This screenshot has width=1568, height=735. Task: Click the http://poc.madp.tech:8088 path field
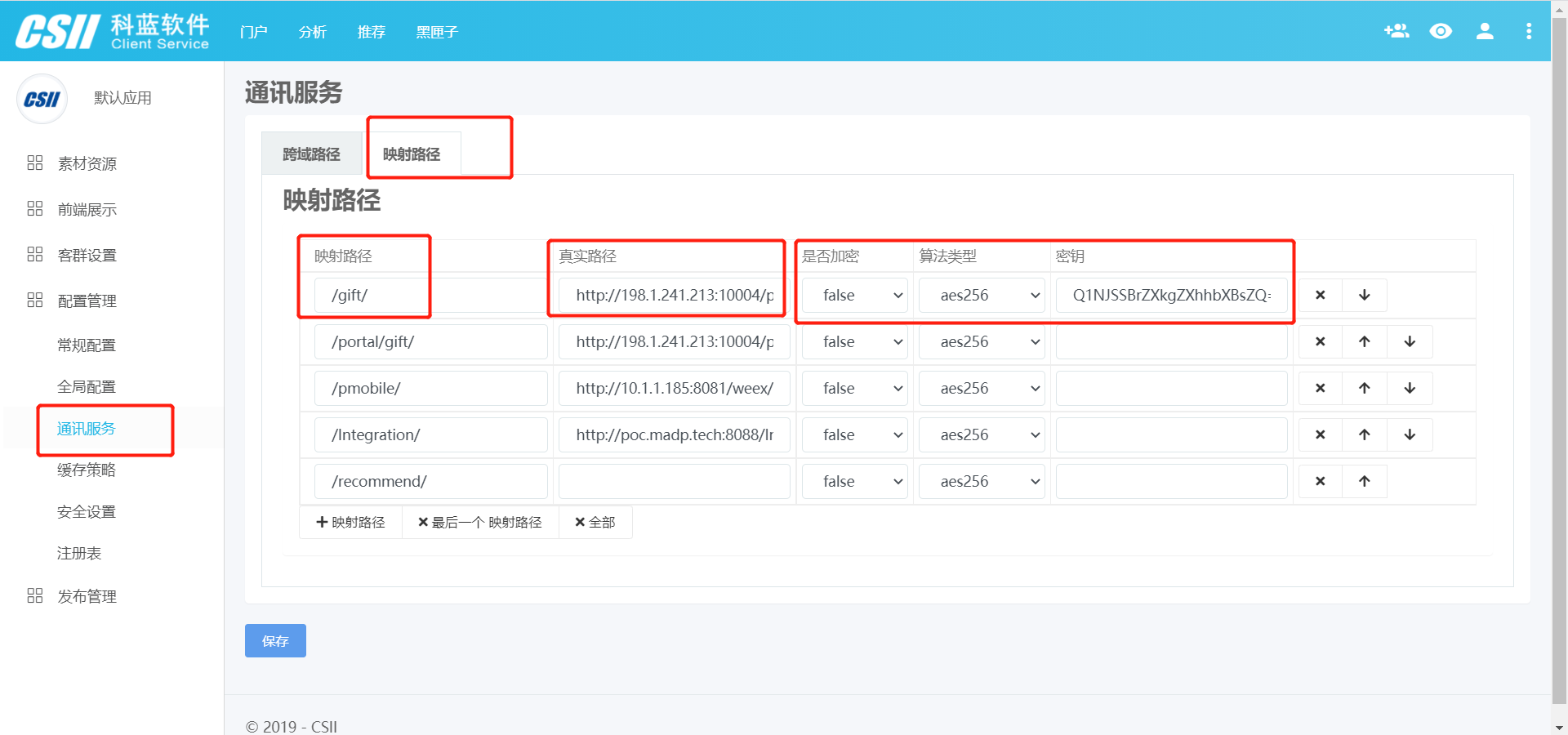point(674,434)
